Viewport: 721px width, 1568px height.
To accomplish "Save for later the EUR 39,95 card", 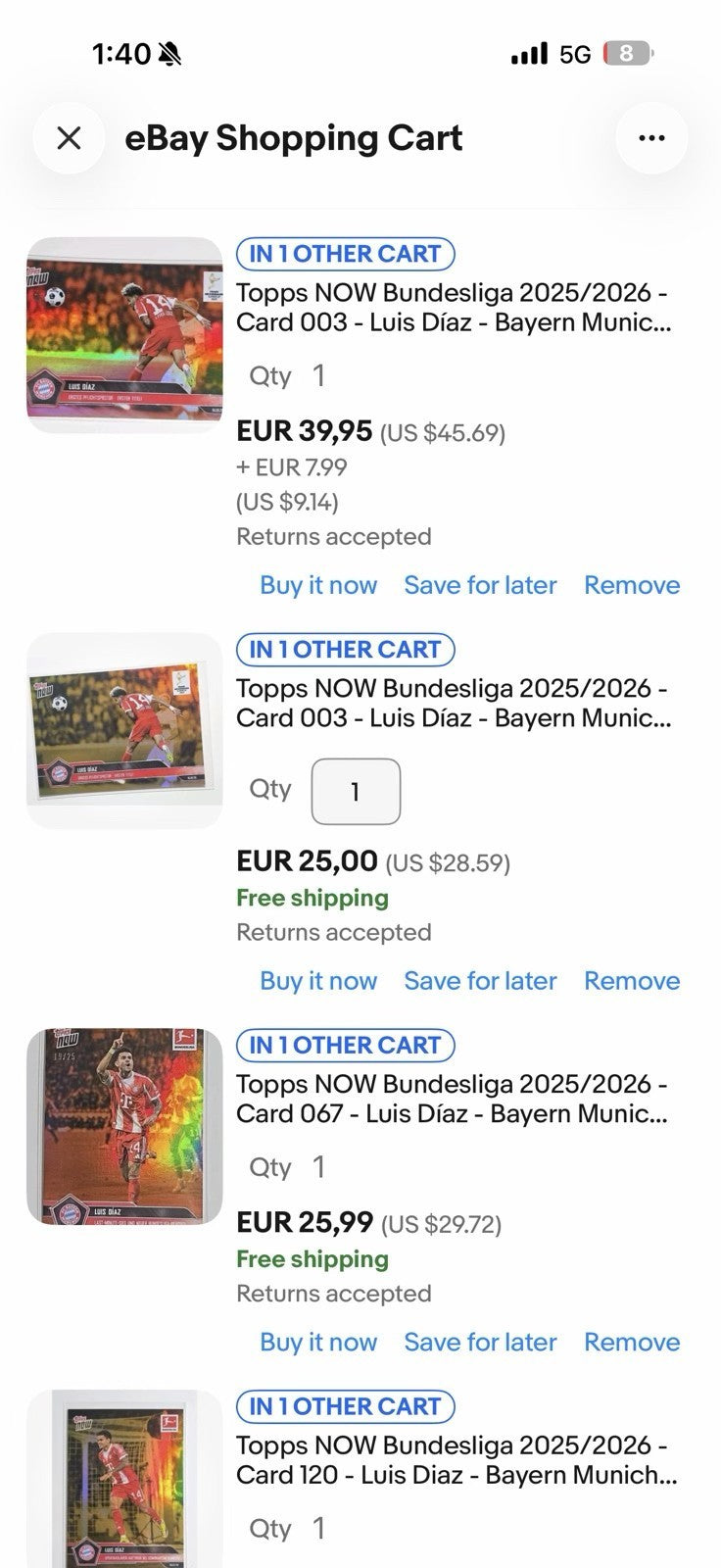I will (x=480, y=585).
